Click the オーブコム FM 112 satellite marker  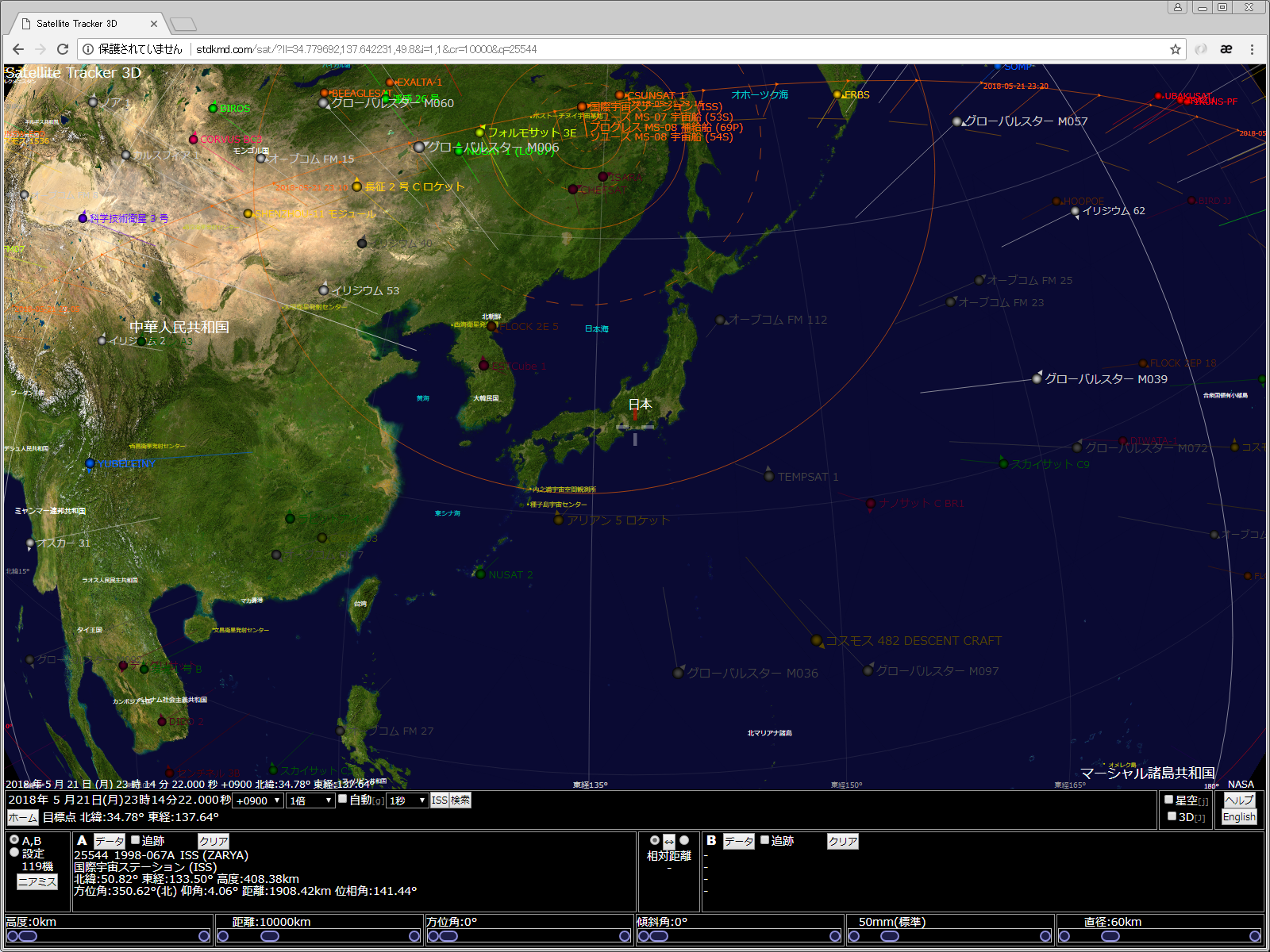tap(720, 320)
